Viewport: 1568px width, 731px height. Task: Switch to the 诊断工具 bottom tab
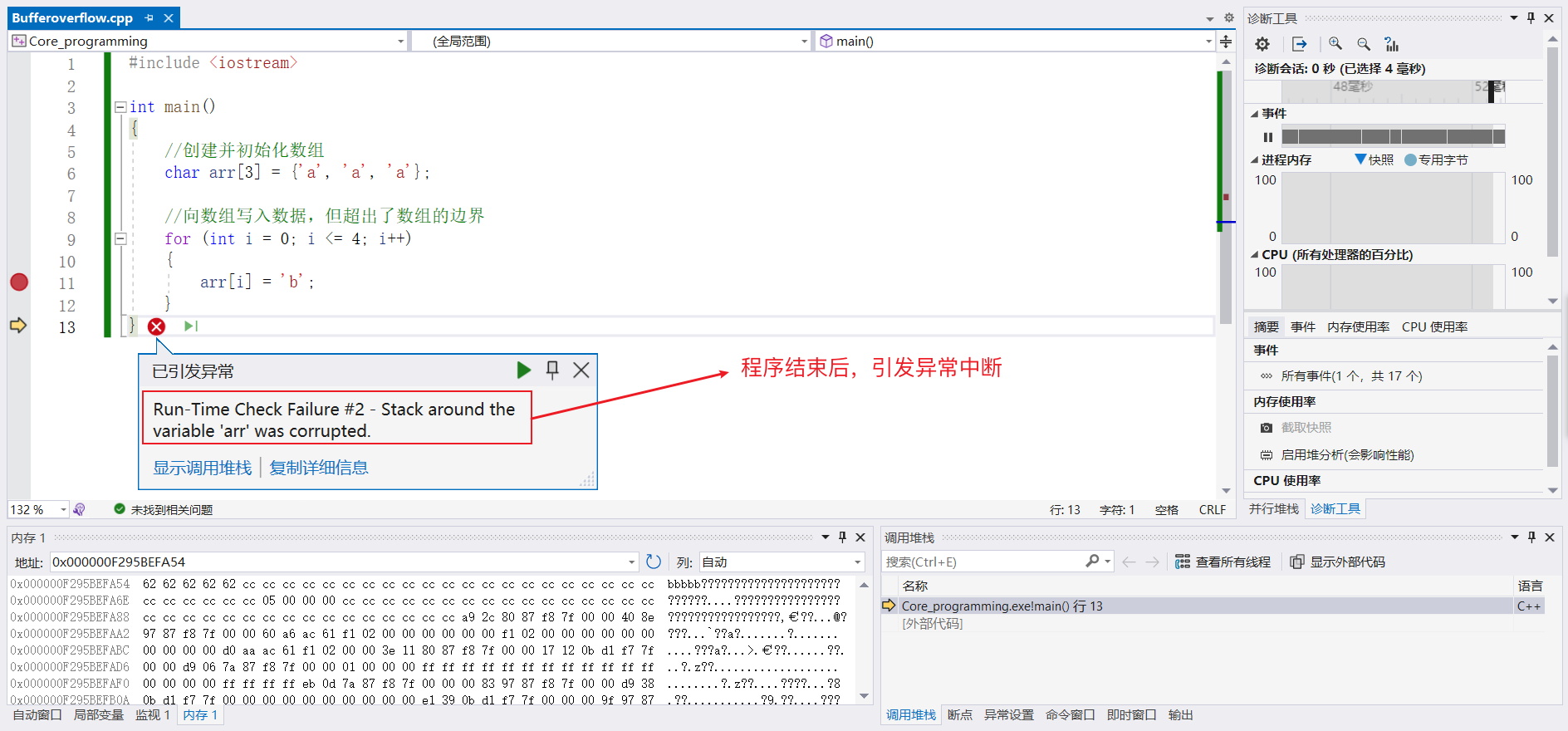(x=1335, y=508)
